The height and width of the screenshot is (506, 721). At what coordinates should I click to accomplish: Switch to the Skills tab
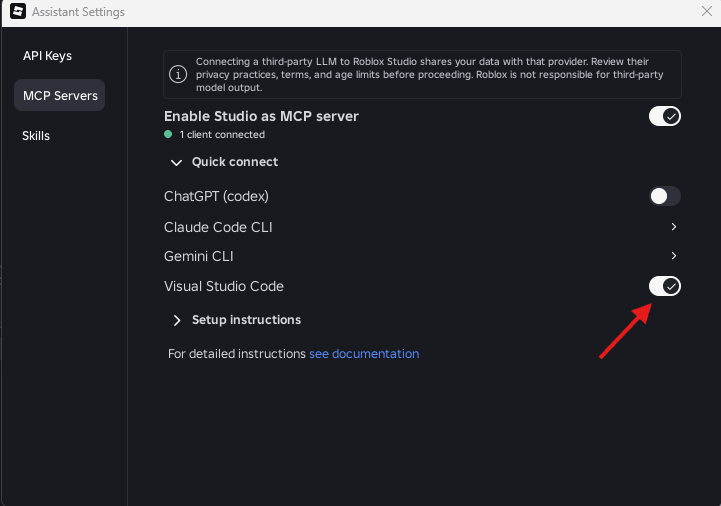[36, 136]
